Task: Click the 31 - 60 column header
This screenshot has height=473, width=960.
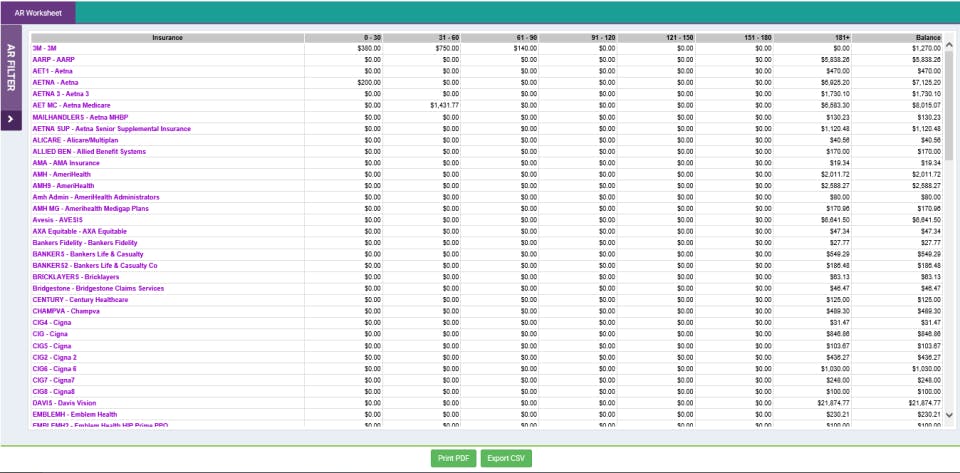Action: pyautogui.click(x=422, y=38)
